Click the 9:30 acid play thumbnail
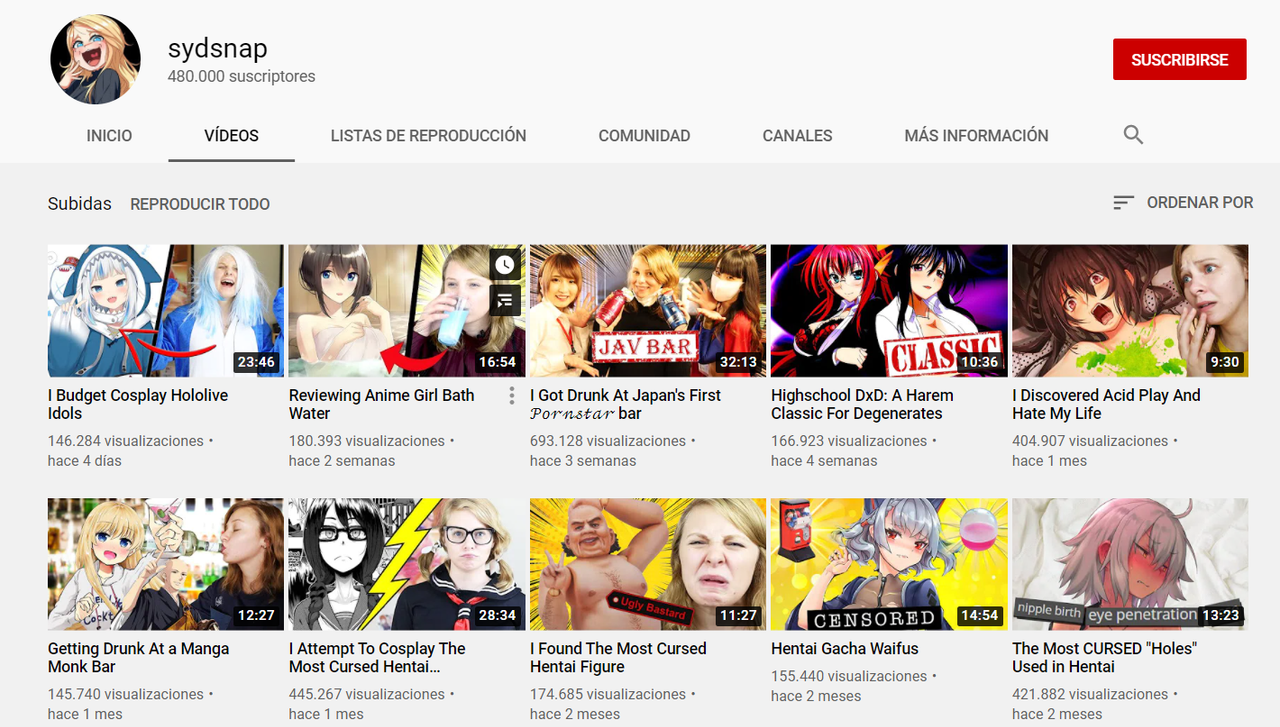 tap(1130, 311)
